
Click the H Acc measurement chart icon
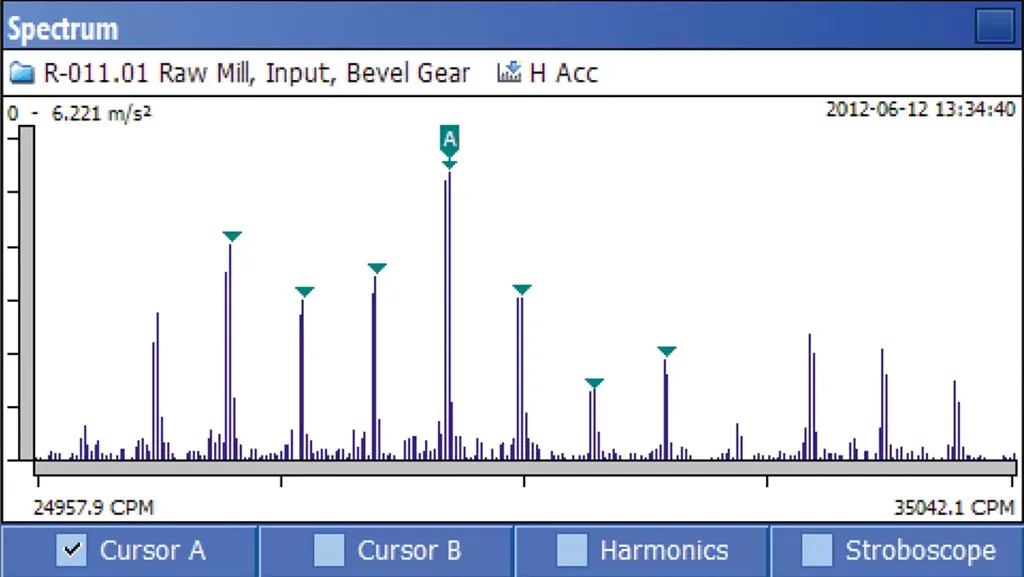tap(510, 73)
